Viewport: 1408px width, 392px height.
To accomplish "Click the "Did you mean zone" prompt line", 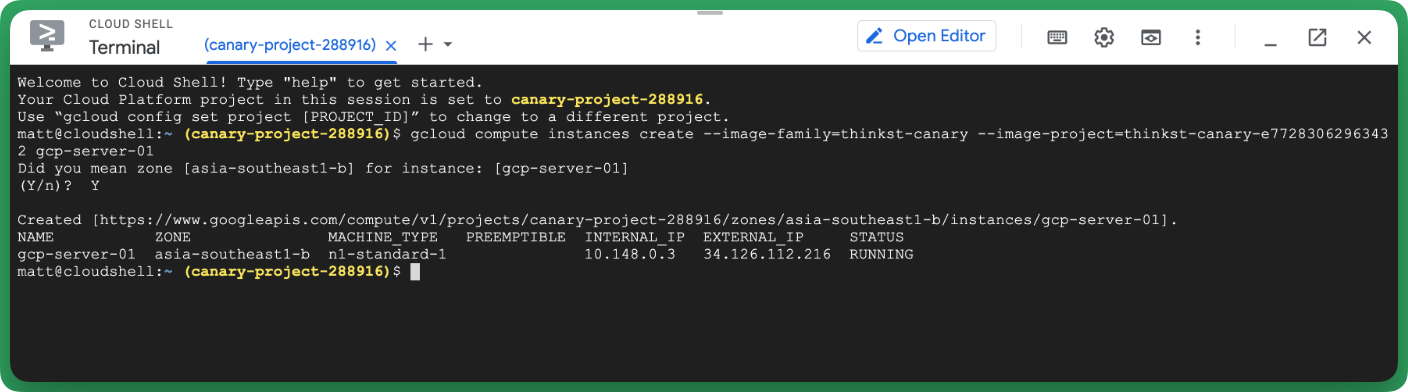I will click(x=322, y=168).
